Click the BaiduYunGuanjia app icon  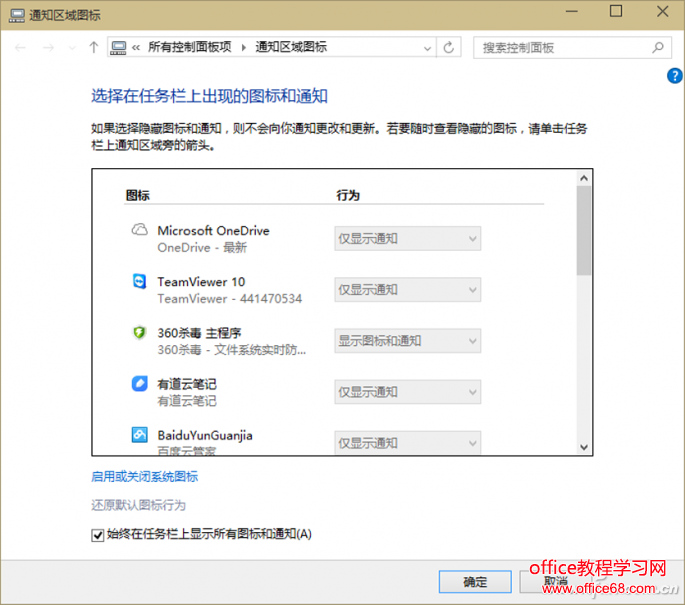pos(139,435)
